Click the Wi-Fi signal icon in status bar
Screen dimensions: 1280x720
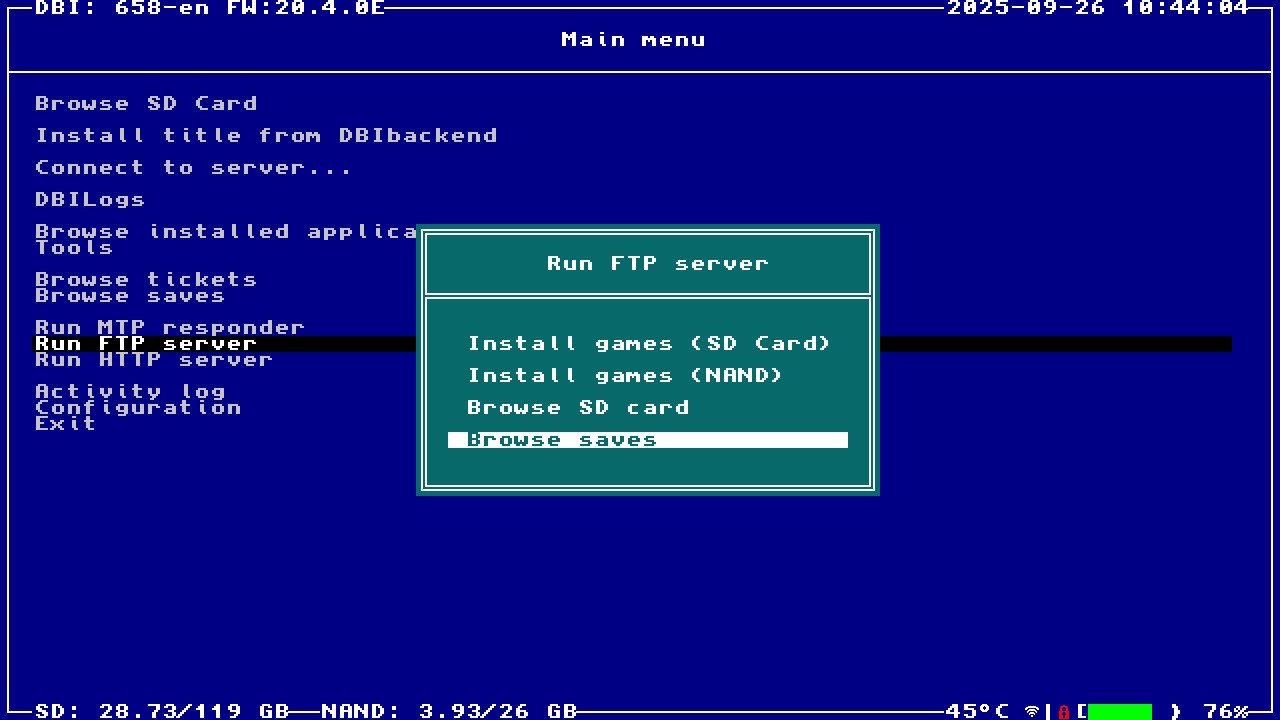coord(1033,712)
